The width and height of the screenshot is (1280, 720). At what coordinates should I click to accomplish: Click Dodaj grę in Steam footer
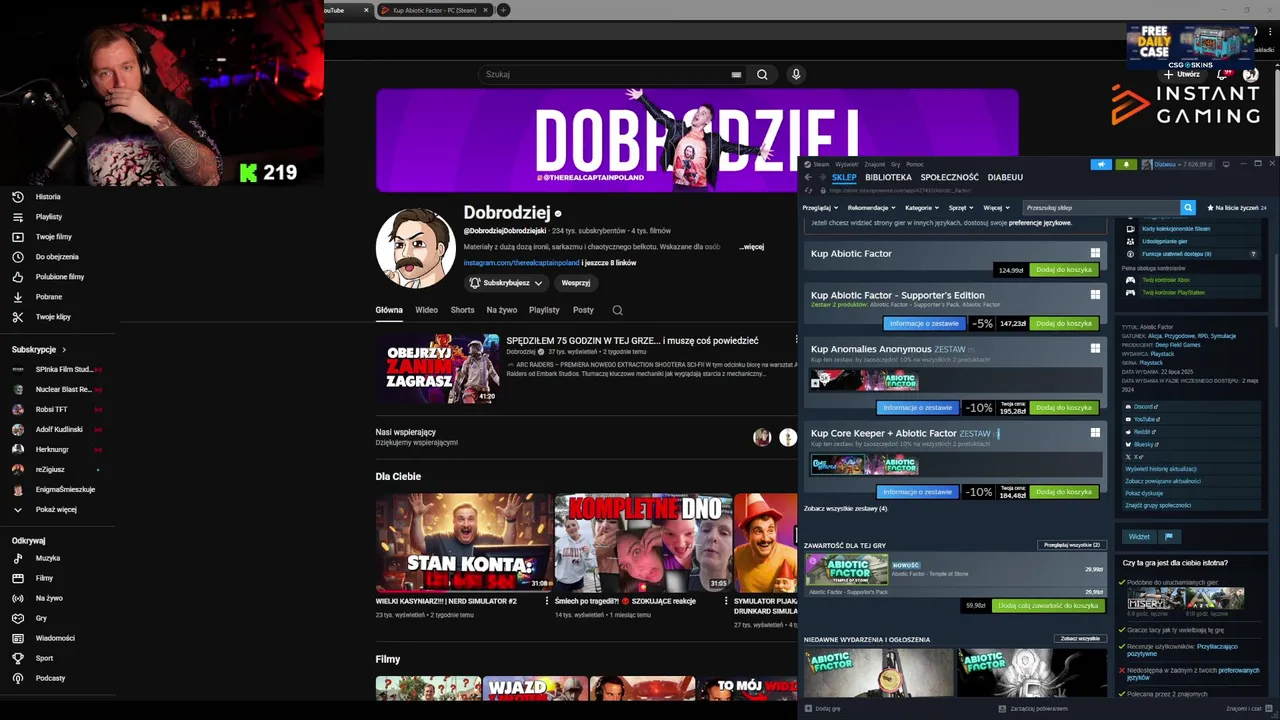(x=822, y=708)
